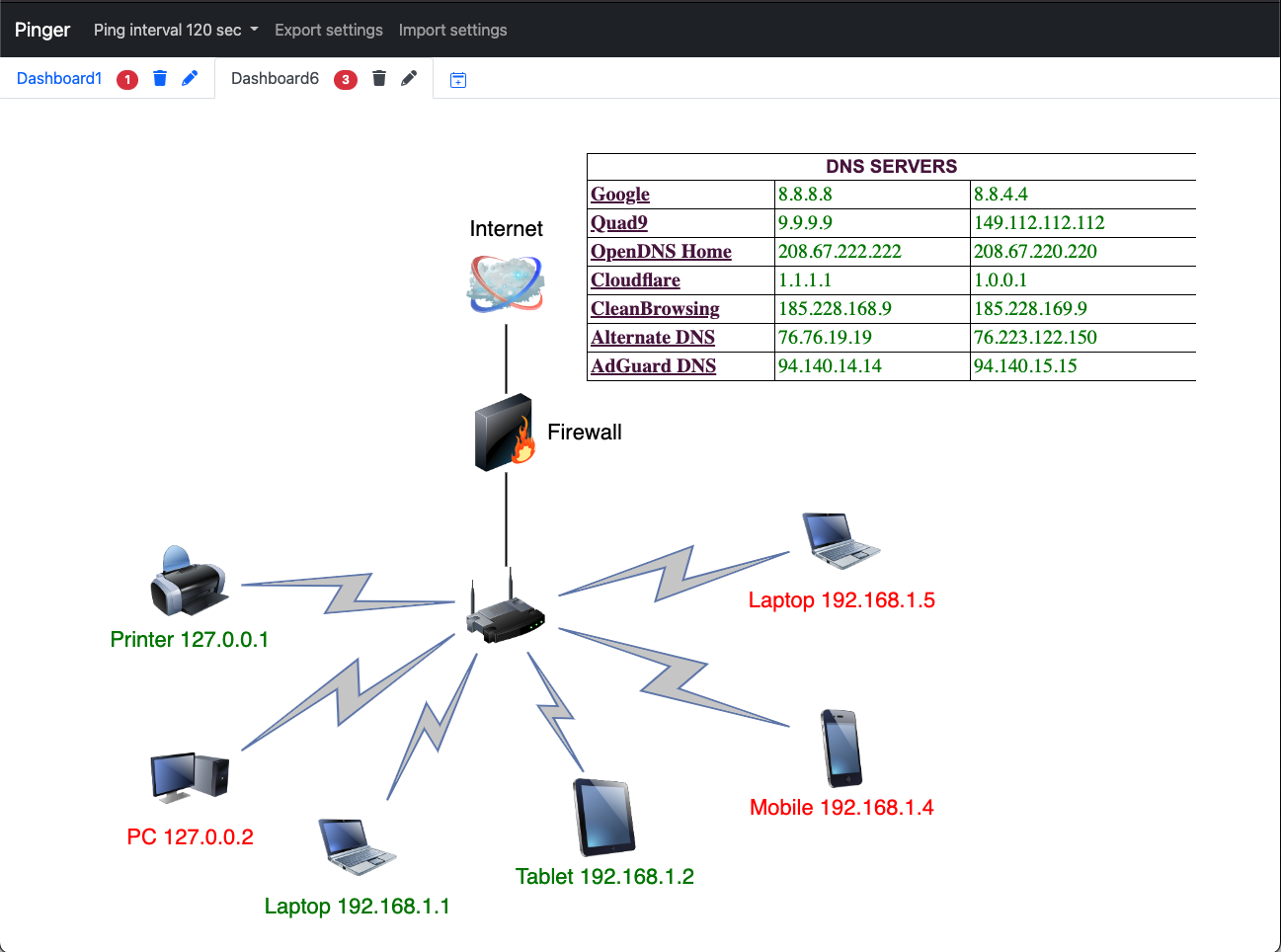Open the Google DNS link
The width and height of the screenshot is (1281, 952).
pos(620,195)
